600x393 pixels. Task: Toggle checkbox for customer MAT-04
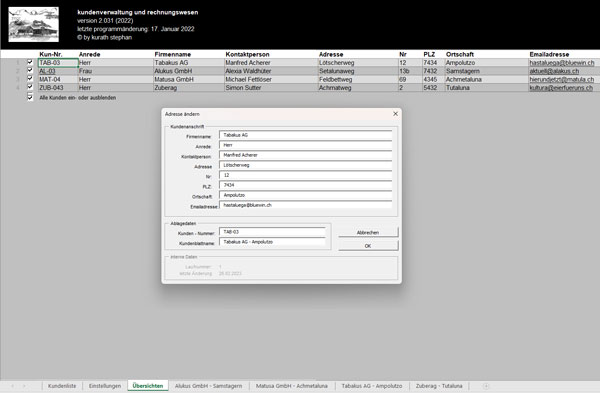pyautogui.click(x=30, y=78)
